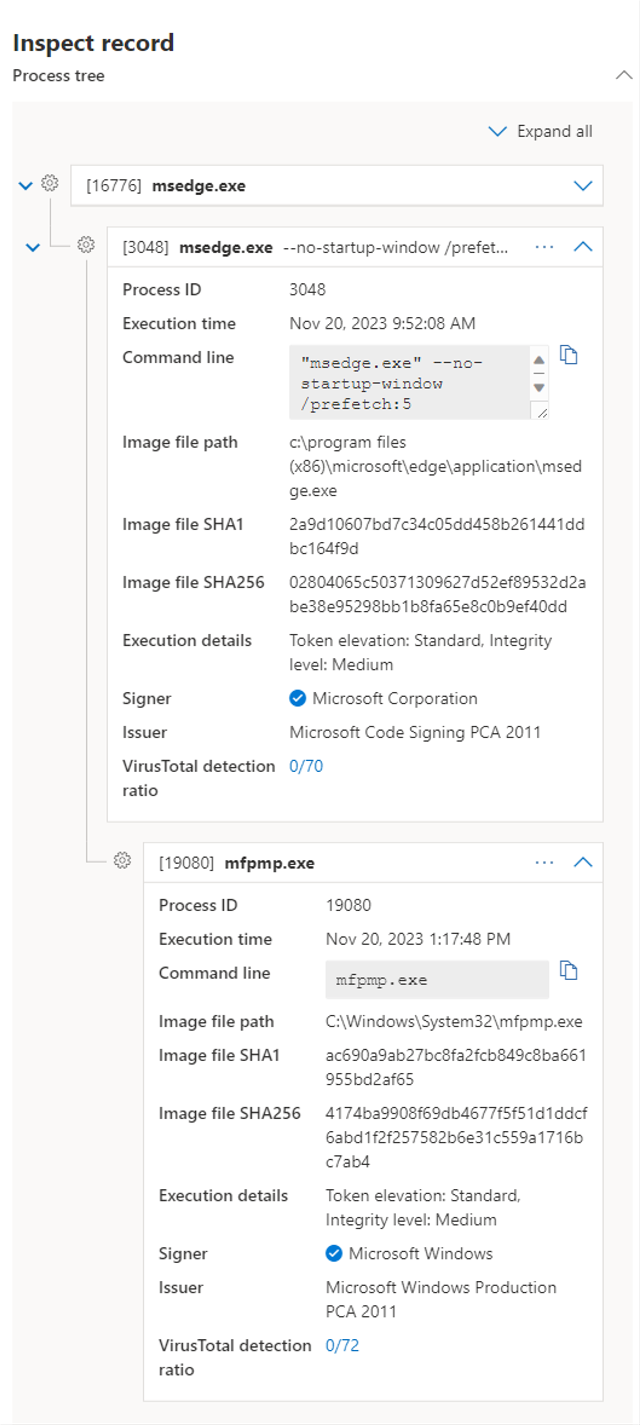640x1425 pixels.
Task: Copy the mfpmp.exe command line
Action: (x=569, y=971)
